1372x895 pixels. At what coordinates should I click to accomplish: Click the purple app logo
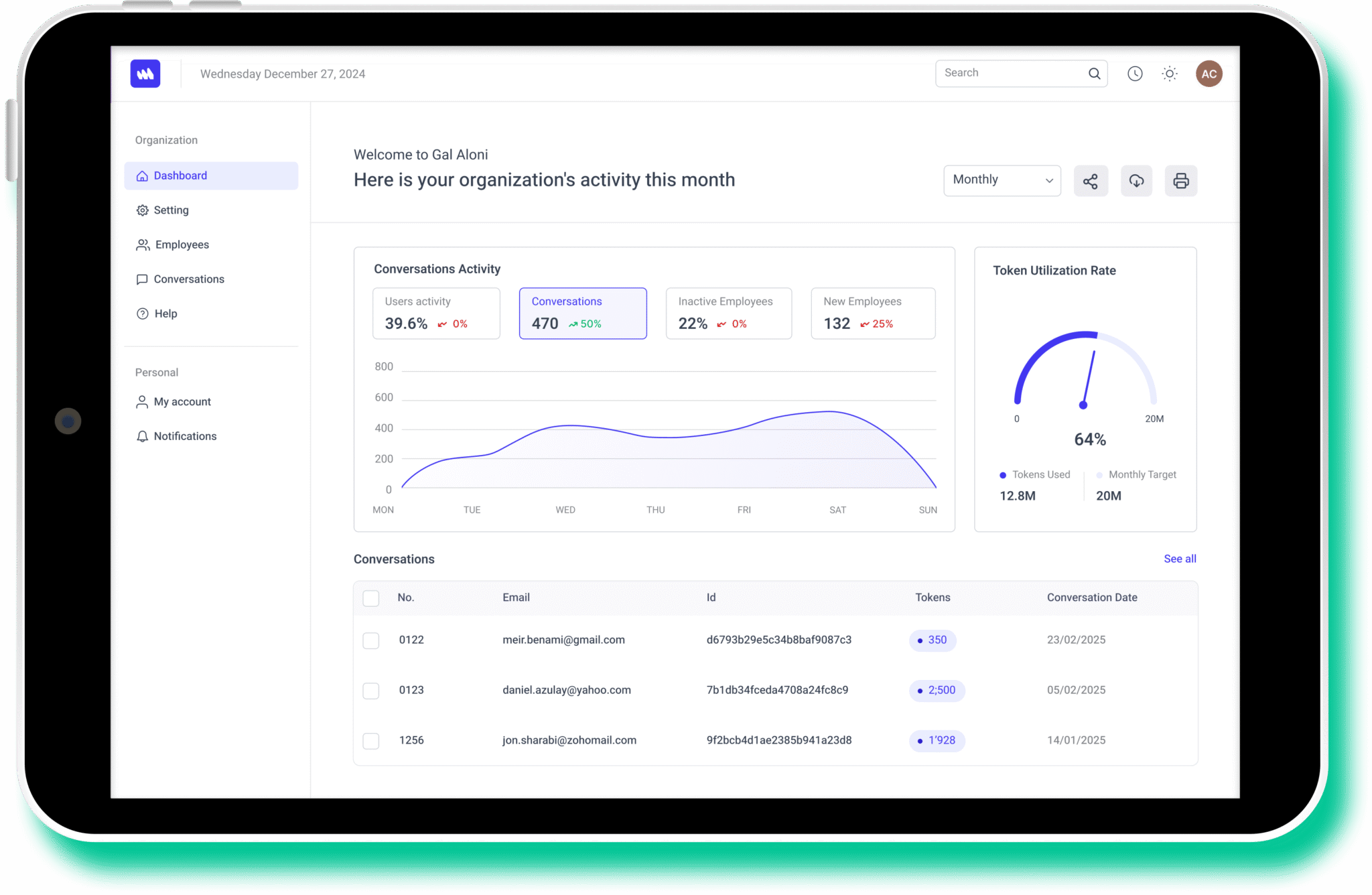pyautogui.click(x=145, y=74)
